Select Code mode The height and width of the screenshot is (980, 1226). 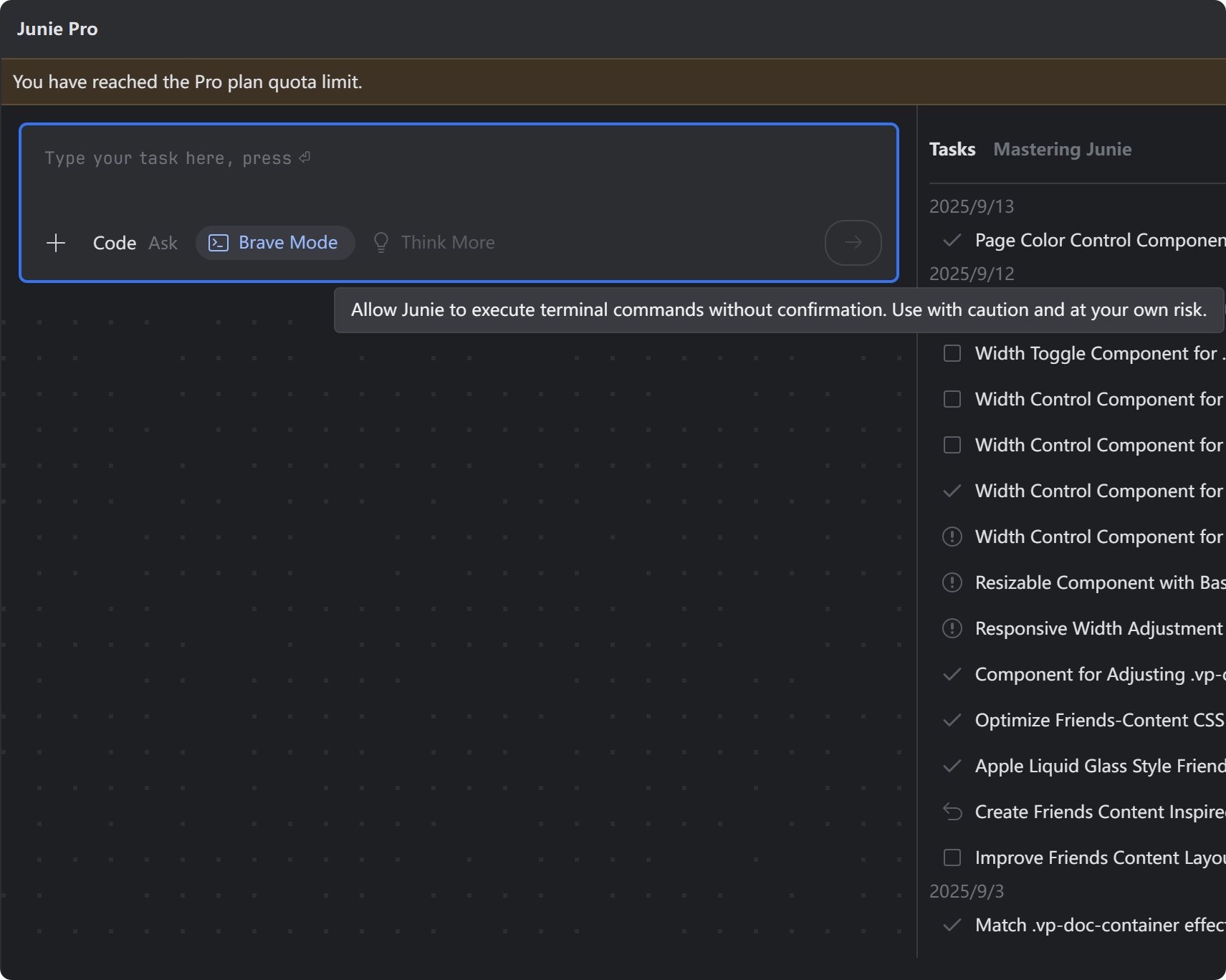click(115, 243)
